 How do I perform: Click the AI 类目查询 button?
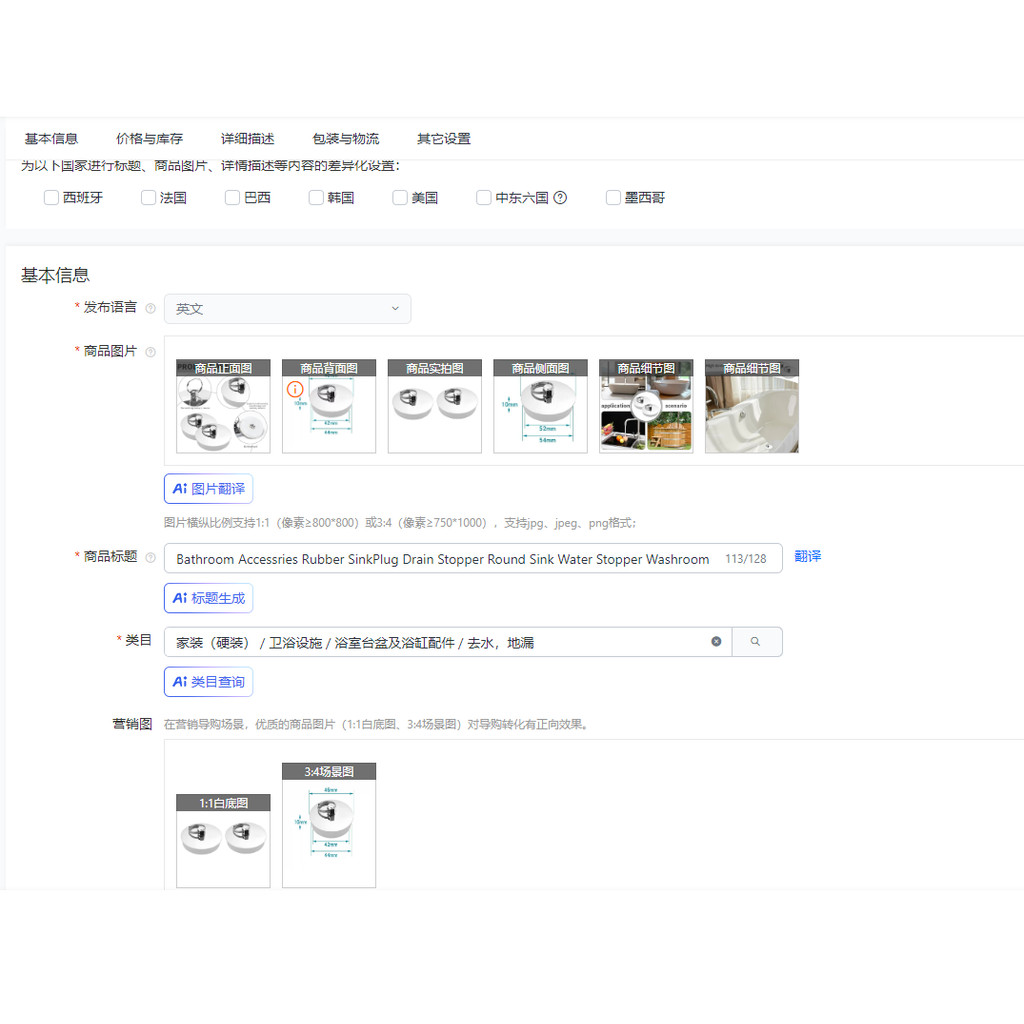coord(208,682)
